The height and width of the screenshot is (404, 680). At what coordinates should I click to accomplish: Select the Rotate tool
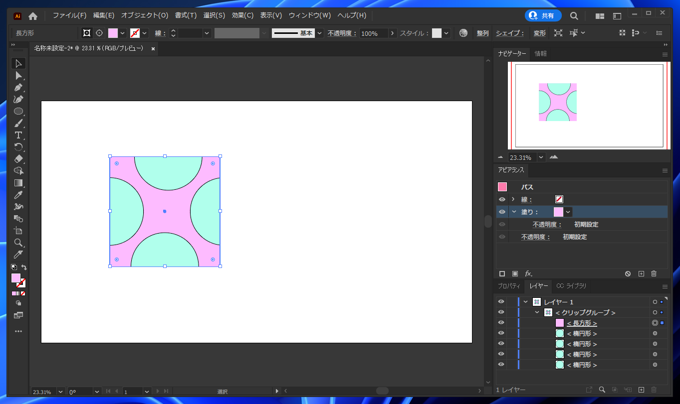point(18,147)
